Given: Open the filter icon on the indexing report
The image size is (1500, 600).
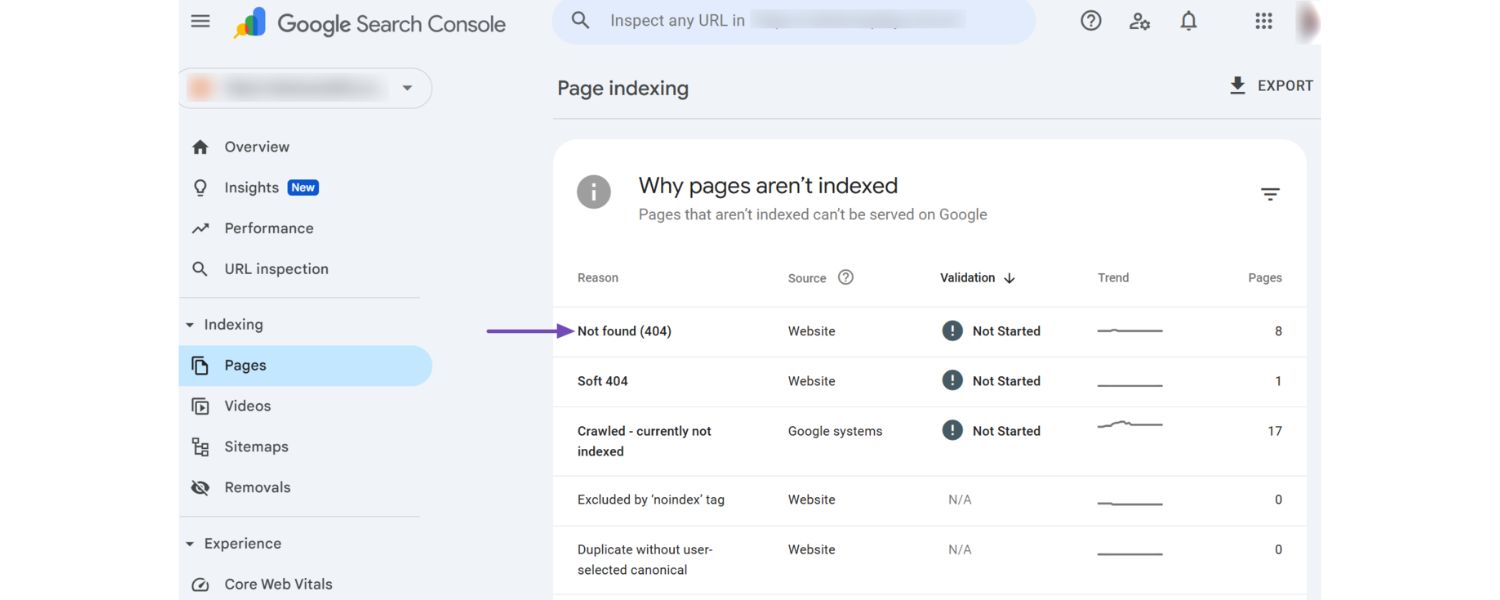Looking at the screenshot, I should click(1270, 194).
